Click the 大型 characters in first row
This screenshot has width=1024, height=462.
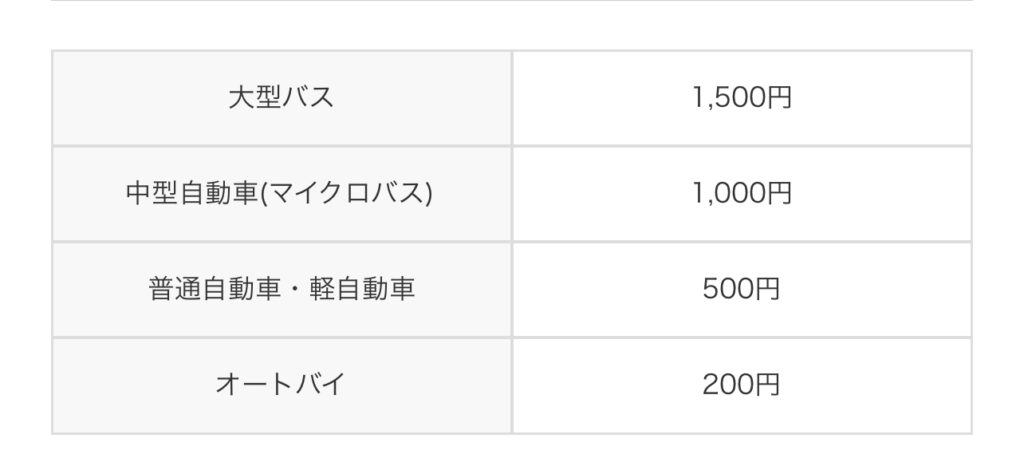(255, 98)
